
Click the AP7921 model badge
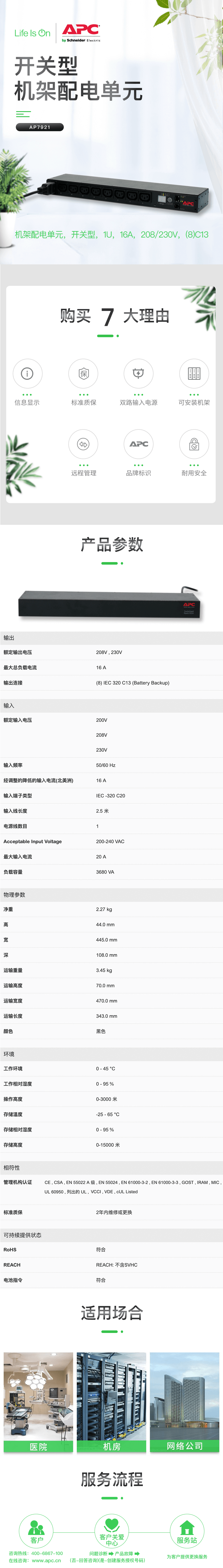(40, 127)
